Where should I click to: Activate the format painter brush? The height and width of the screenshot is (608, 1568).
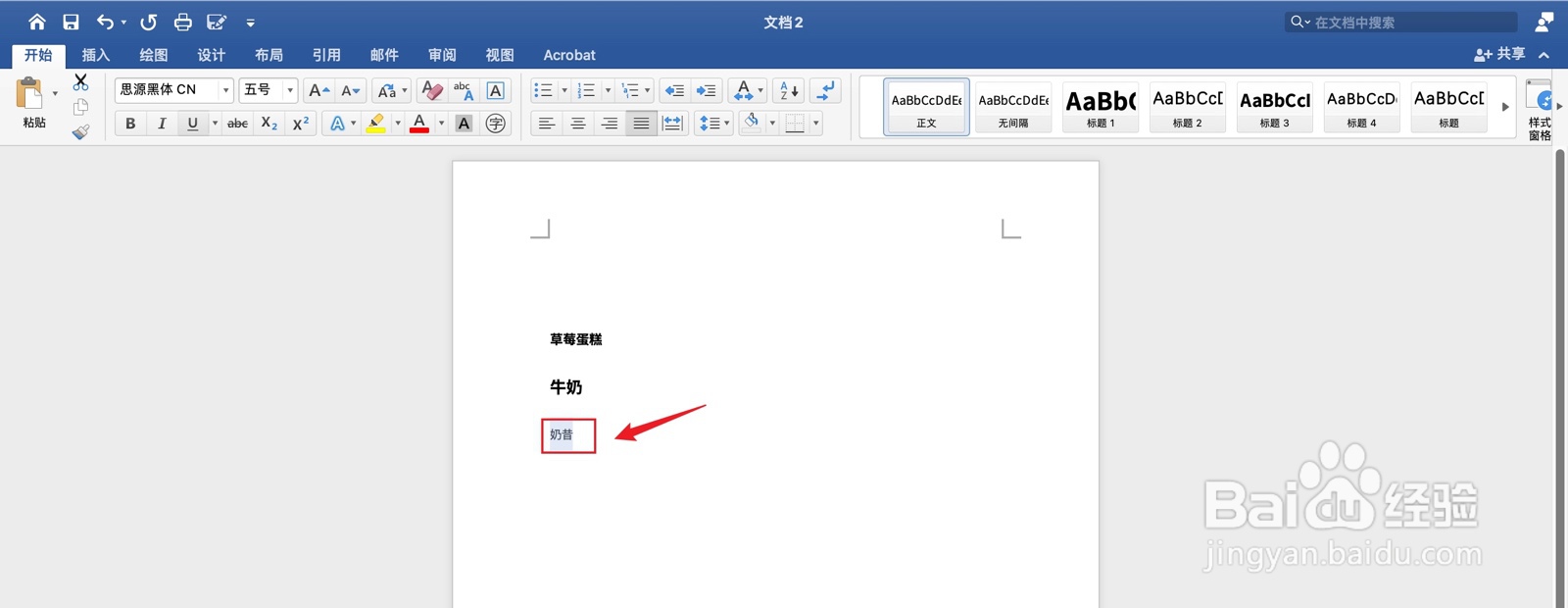pyautogui.click(x=80, y=131)
